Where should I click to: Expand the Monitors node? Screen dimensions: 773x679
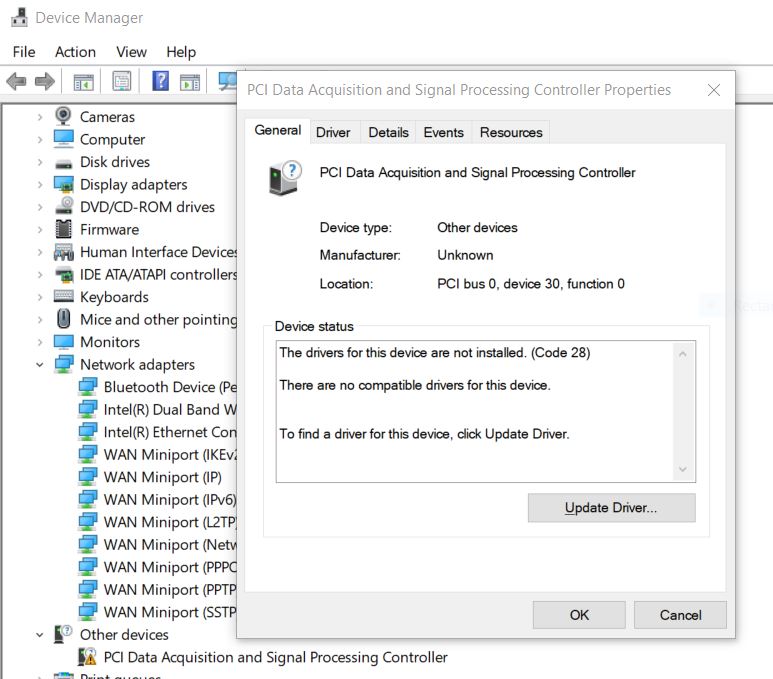[x=40, y=342]
